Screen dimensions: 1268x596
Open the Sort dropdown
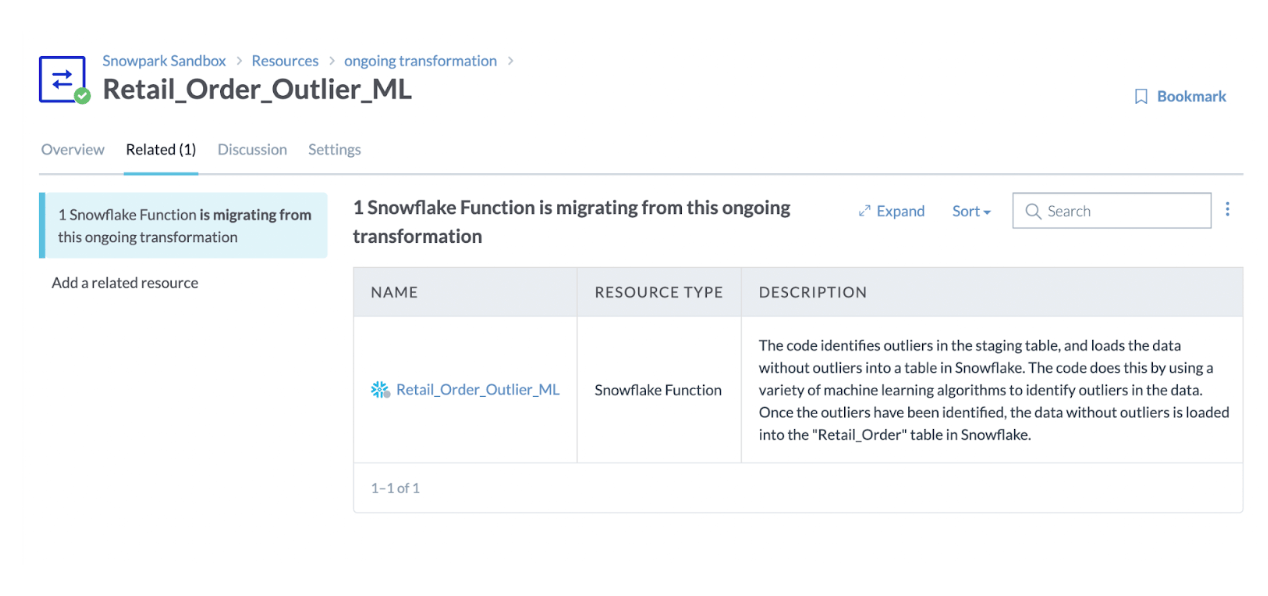pos(971,211)
